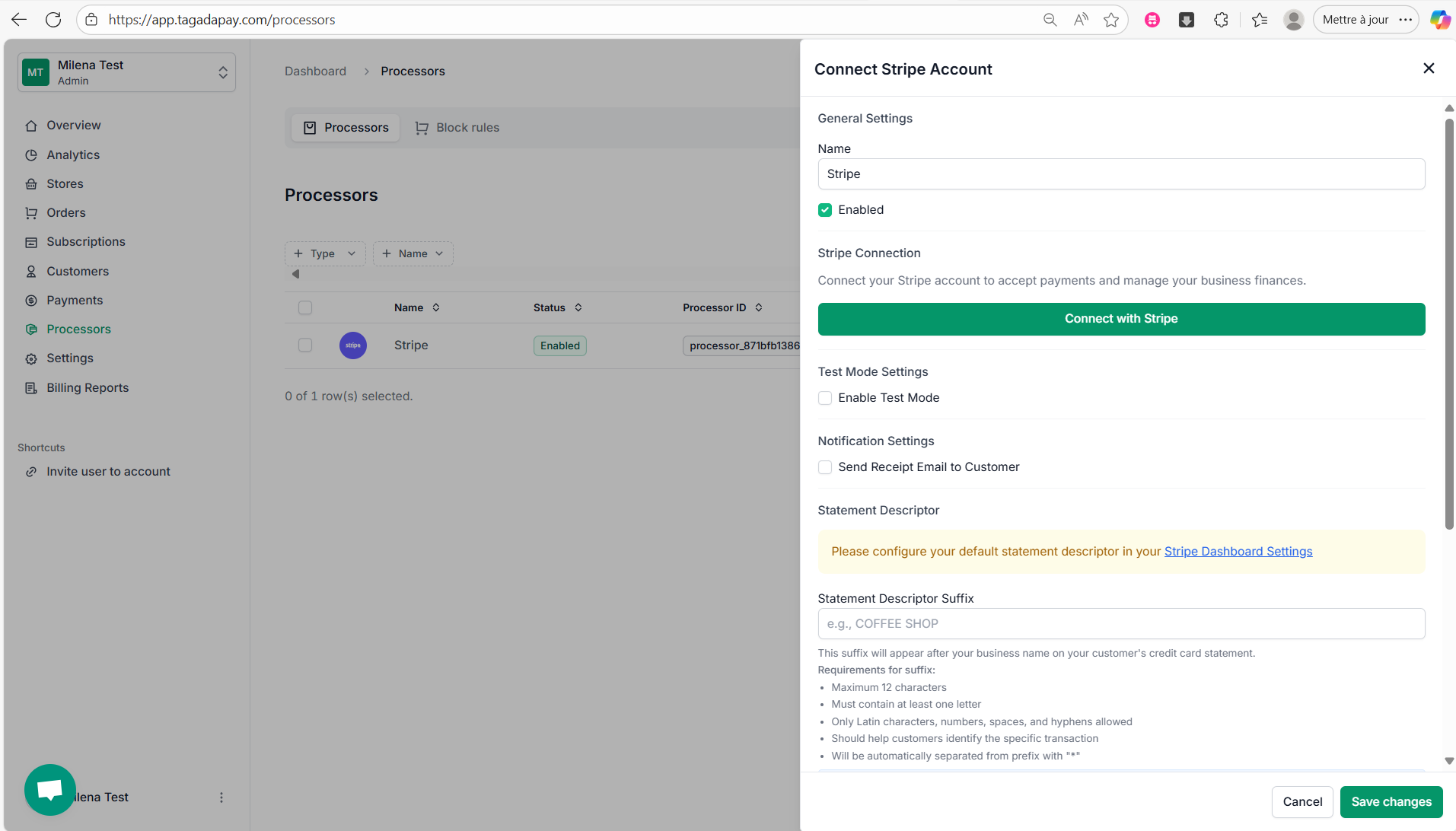Click the Stripe logo avatar in the table
Image resolution: width=1456 pixels, height=831 pixels.
[x=353, y=345]
